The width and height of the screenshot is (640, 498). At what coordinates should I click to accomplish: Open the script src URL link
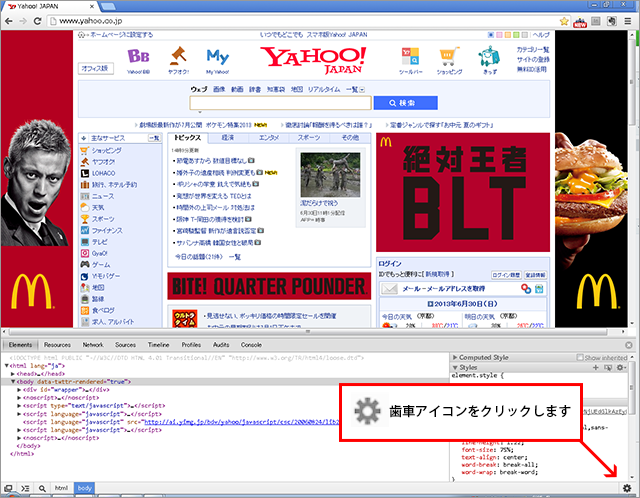tap(242, 422)
